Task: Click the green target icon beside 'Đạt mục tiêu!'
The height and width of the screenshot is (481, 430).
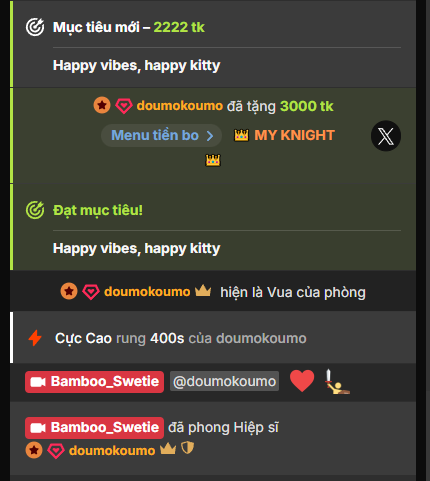Action: click(x=35, y=210)
